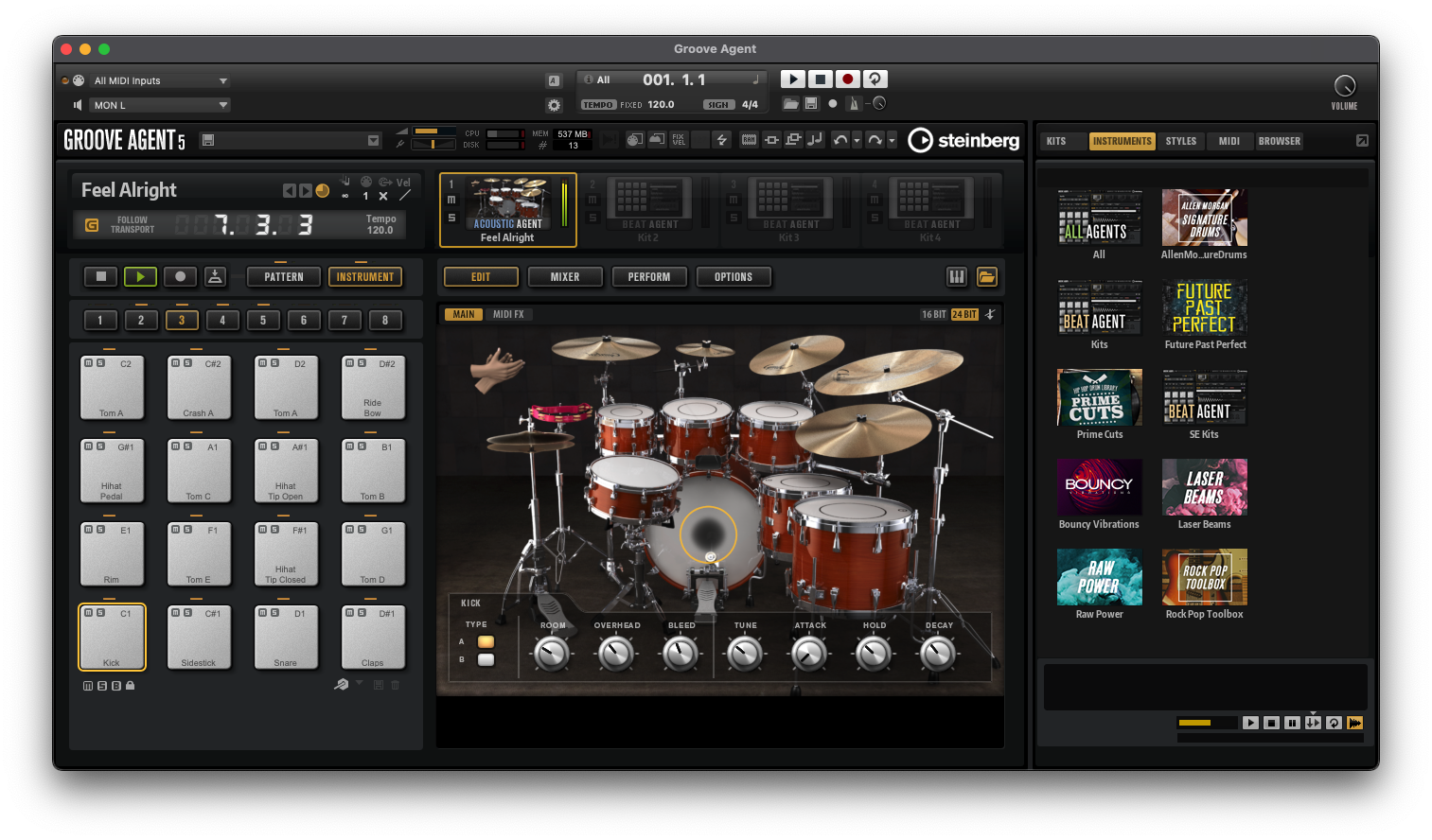Click the keyboard display icon next to OPTIONS

point(957,276)
